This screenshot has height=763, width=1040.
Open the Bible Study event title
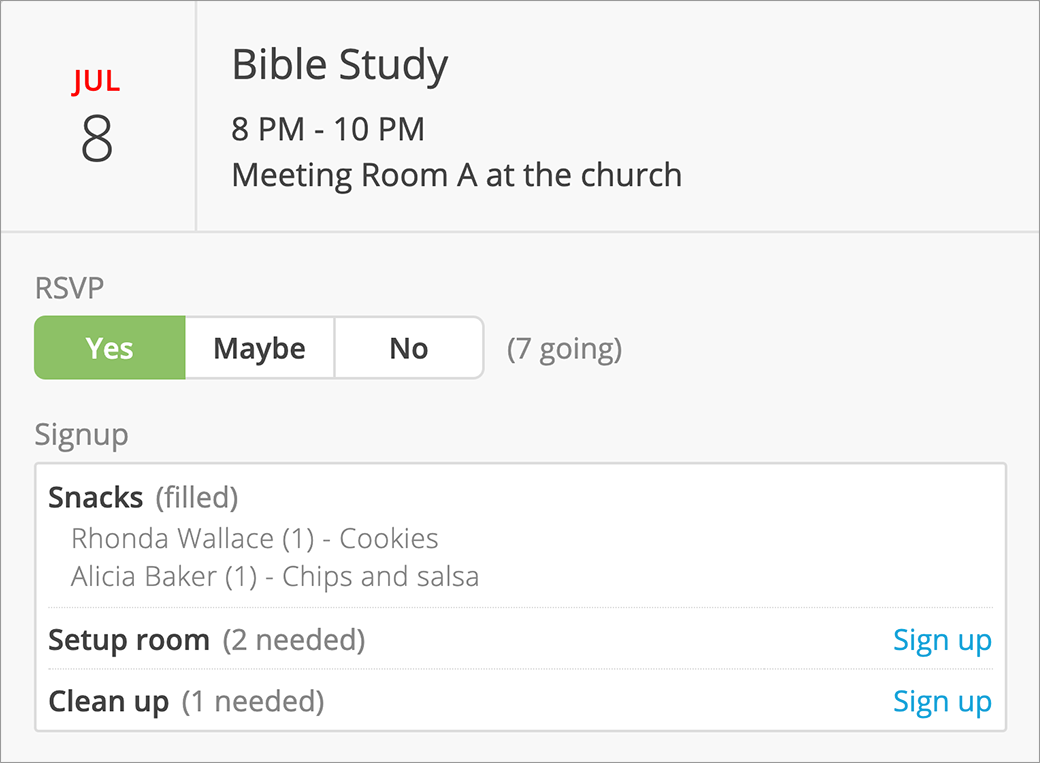click(x=340, y=66)
